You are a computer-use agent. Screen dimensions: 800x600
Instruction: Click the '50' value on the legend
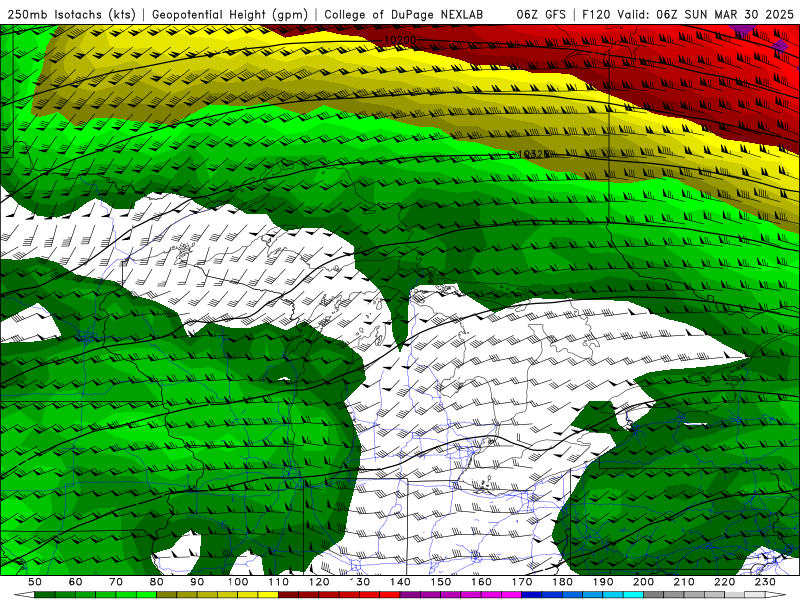tap(35, 582)
